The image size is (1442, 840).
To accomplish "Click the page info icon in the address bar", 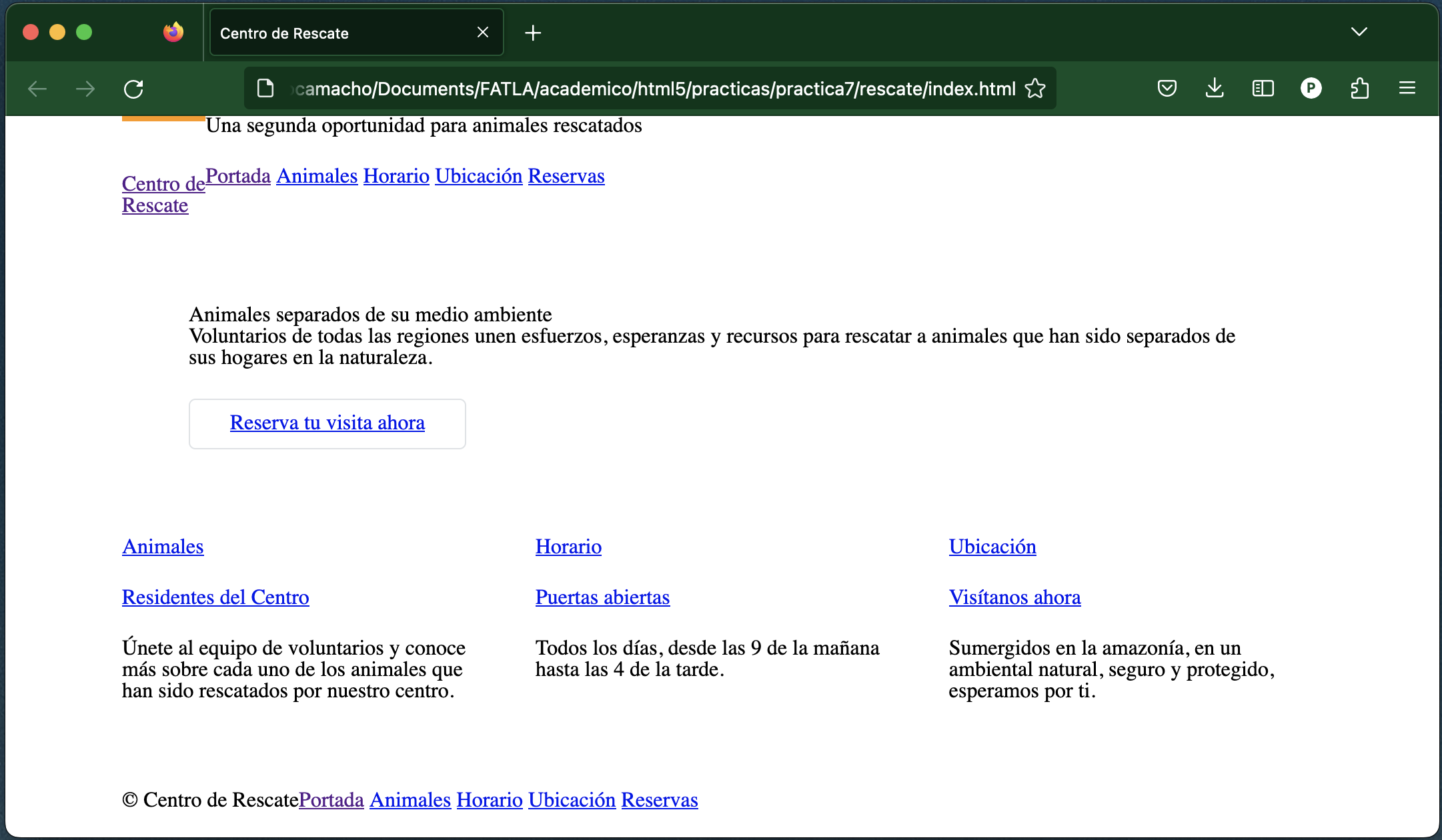I will 265,88.
